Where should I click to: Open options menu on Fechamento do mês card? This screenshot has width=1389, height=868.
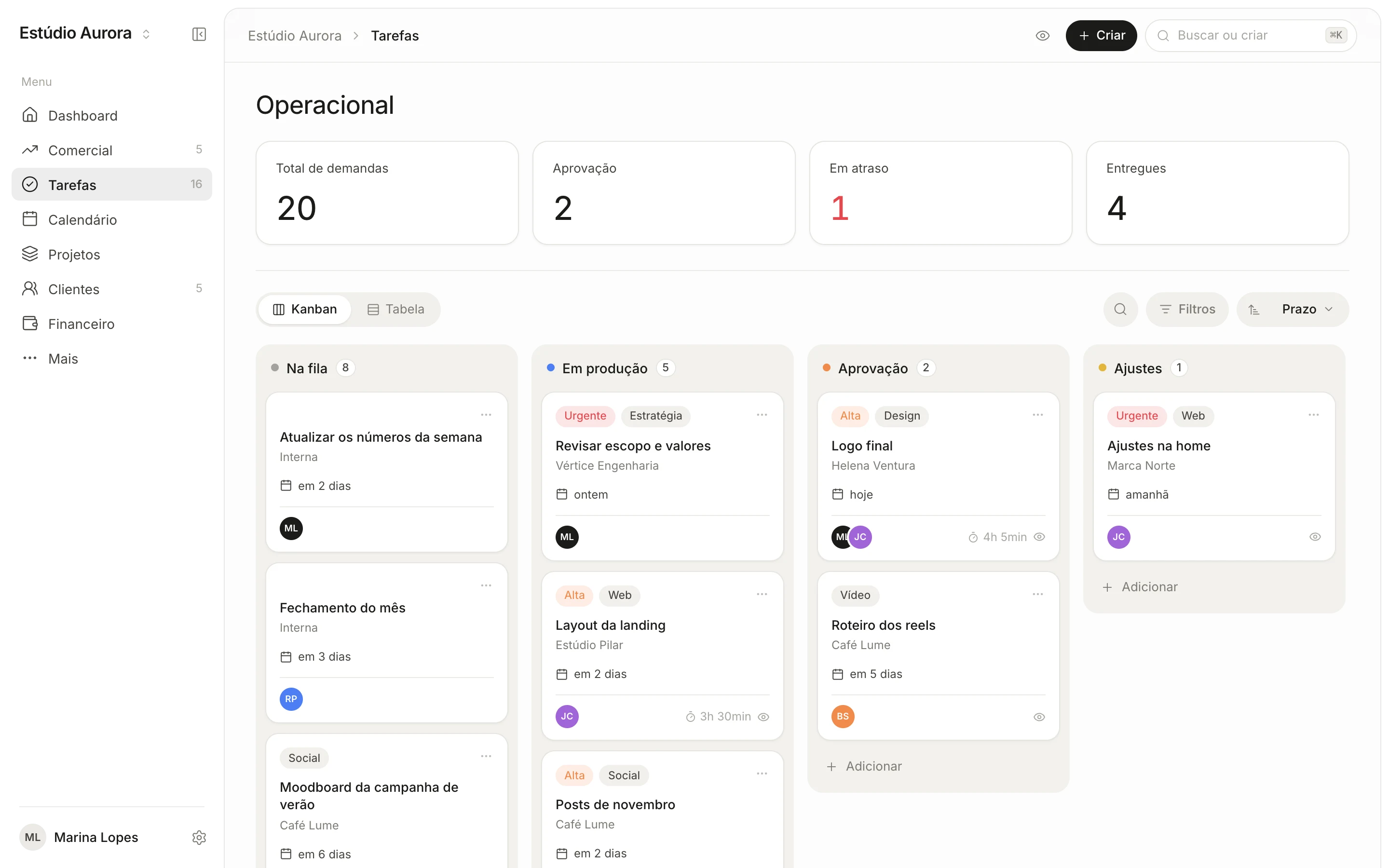[486, 585]
